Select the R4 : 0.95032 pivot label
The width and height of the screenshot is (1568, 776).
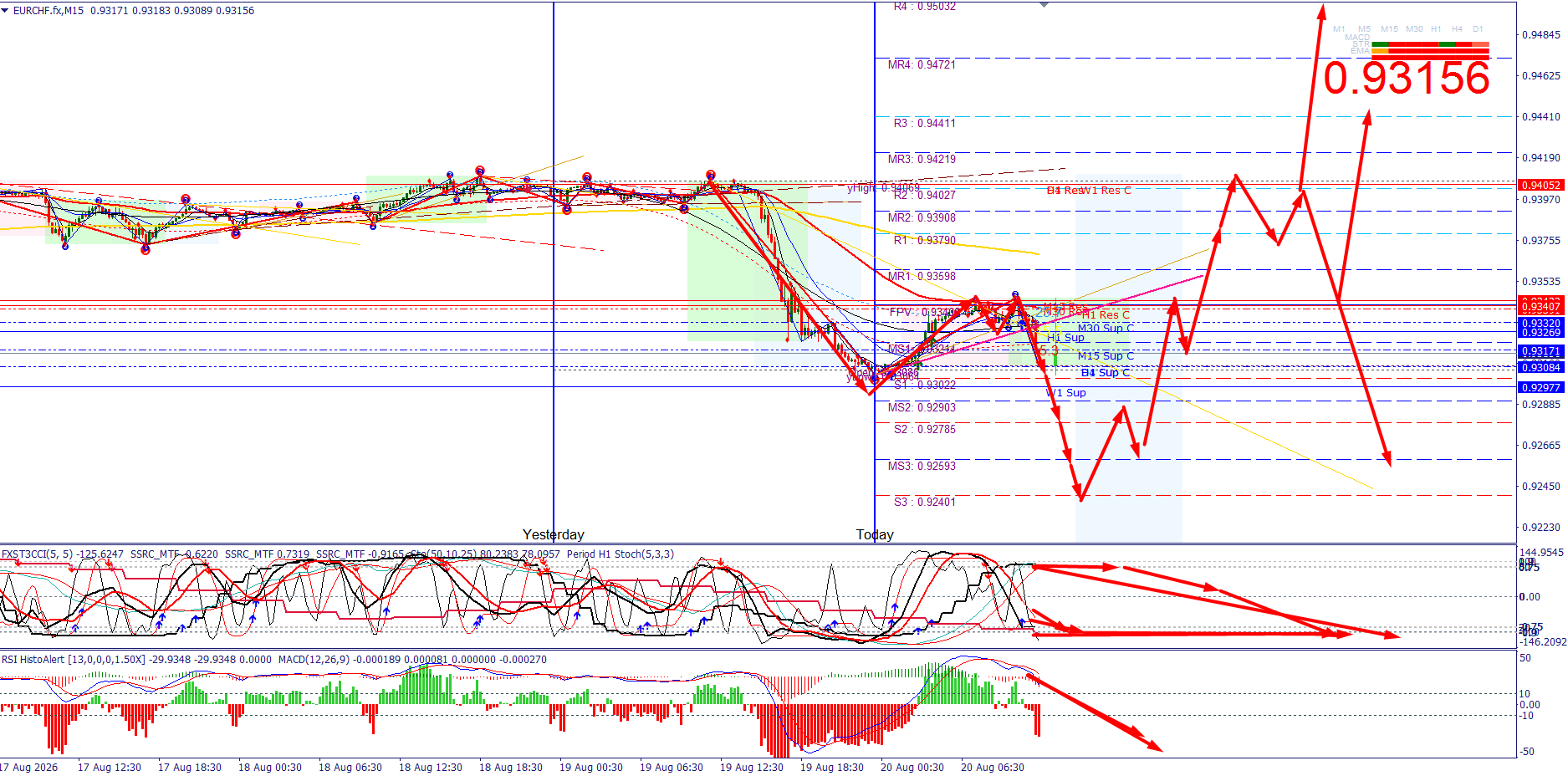coord(924,6)
